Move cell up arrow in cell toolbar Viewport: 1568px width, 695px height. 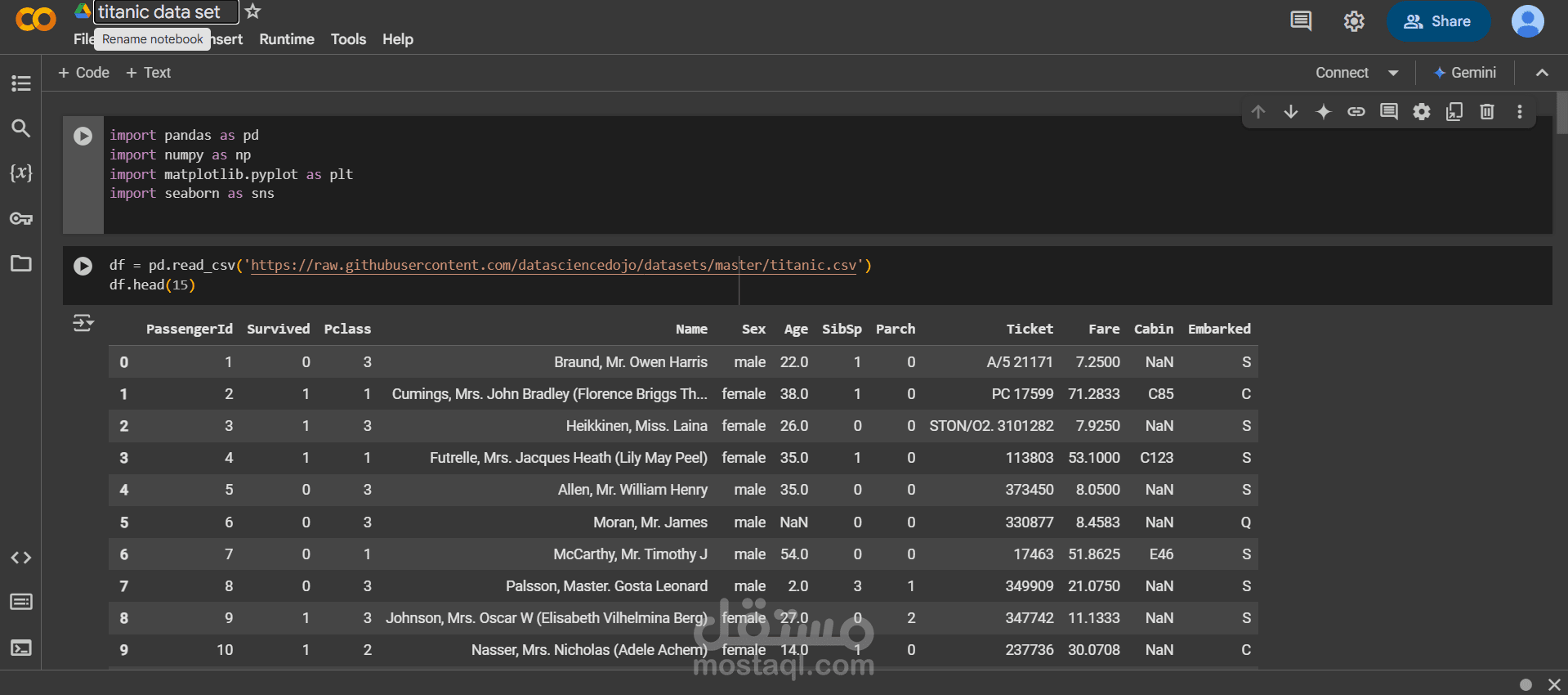point(1258,112)
